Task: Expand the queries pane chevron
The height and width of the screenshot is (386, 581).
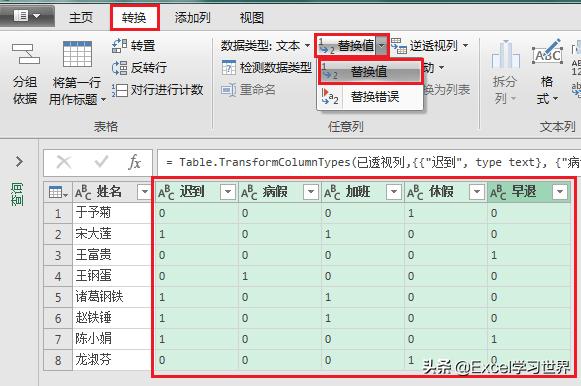Action: [x=19, y=162]
